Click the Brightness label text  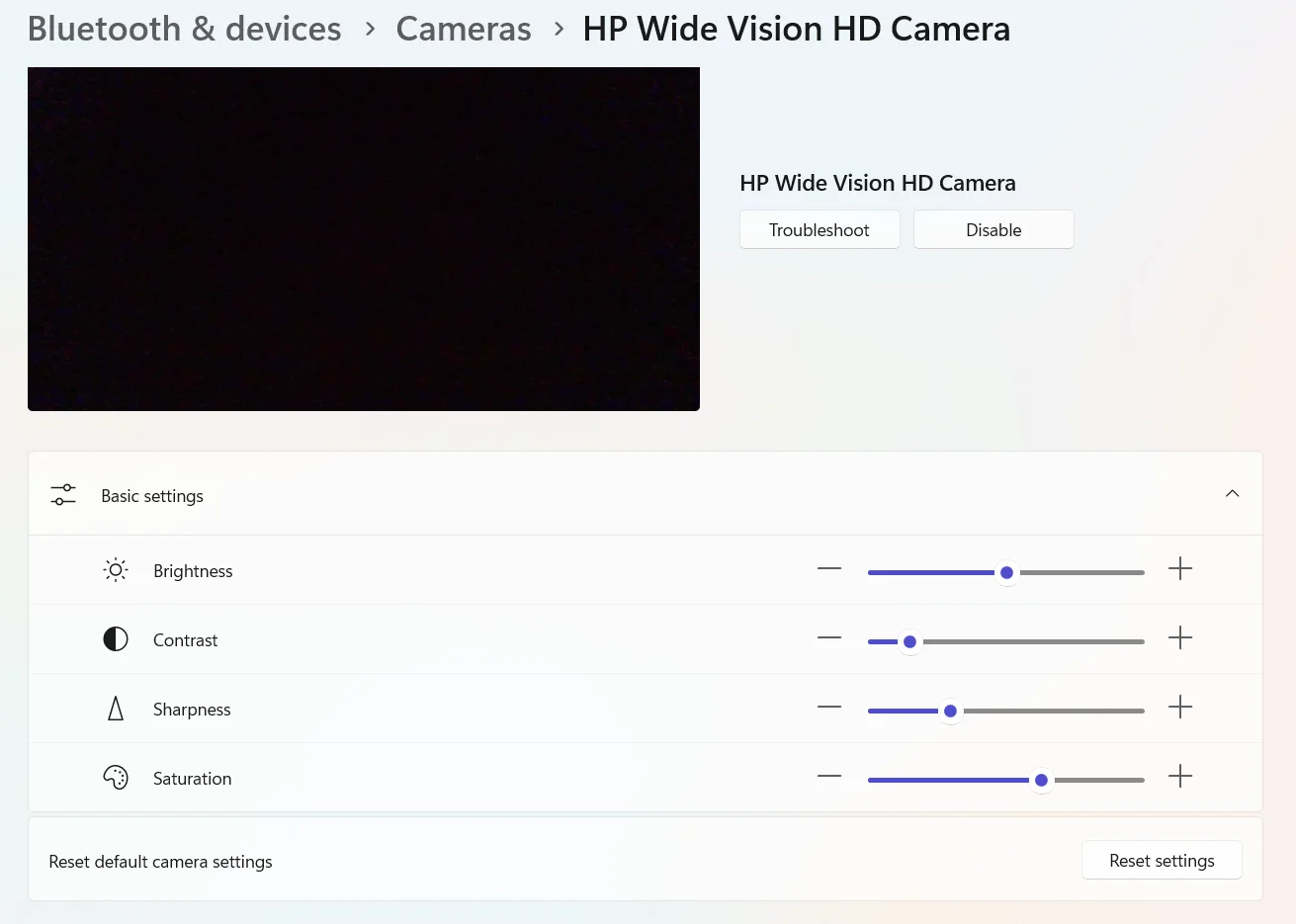click(193, 571)
